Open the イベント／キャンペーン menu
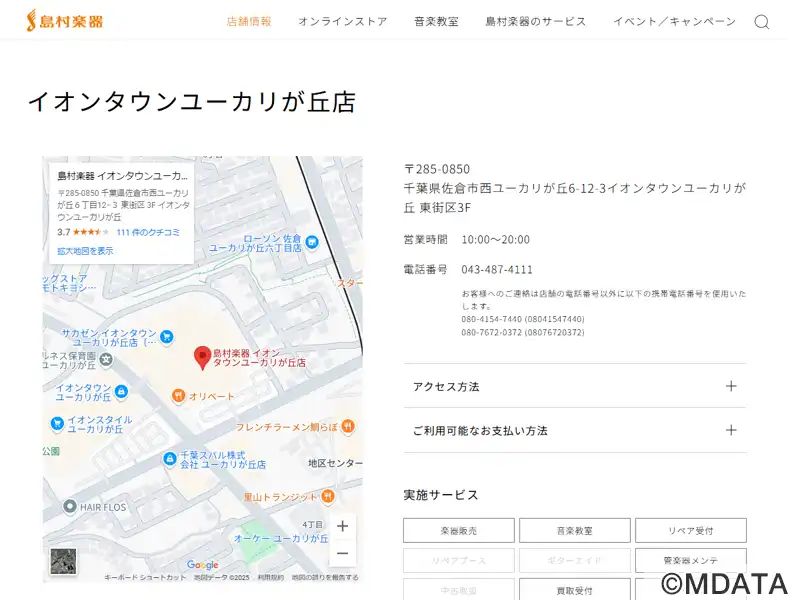Viewport: 800px width, 600px height. click(x=674, y=21)
